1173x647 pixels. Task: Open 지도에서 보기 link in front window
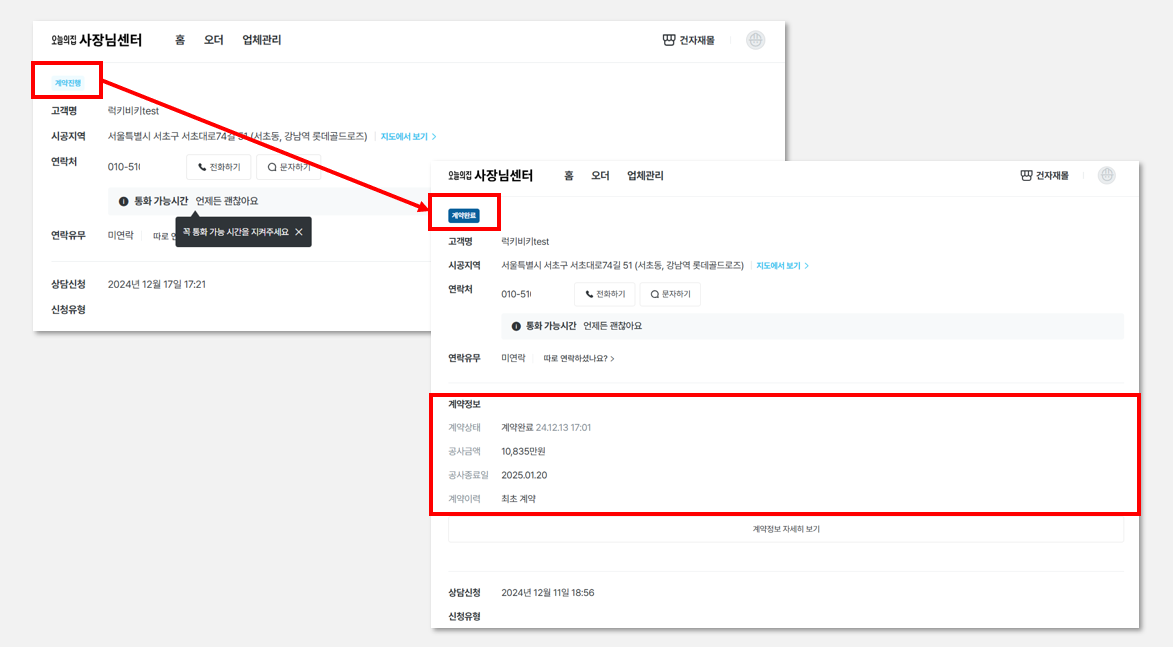(782, 266)
